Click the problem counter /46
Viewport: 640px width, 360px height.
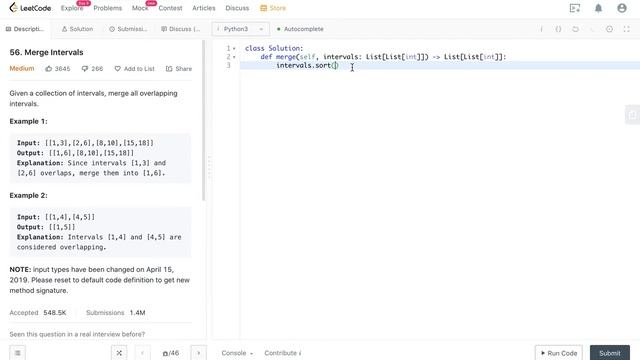(x=171, y=353)
